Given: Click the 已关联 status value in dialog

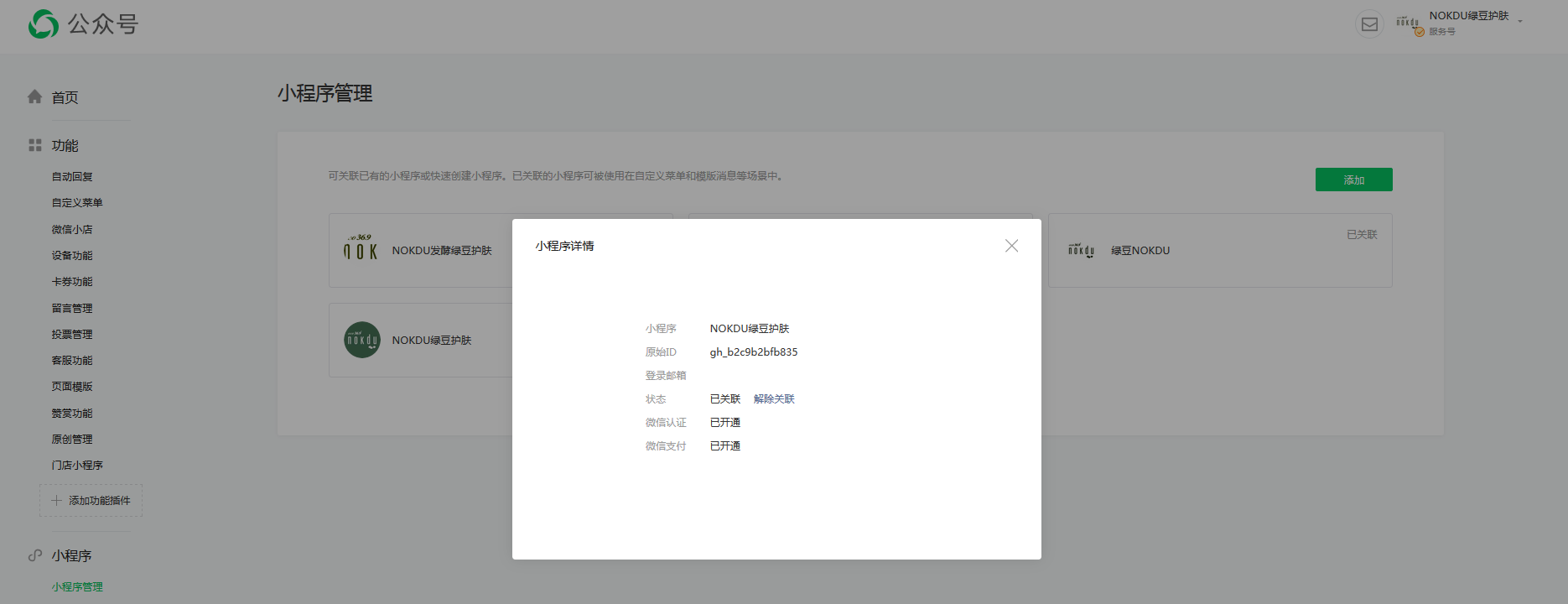Looking at the screenshot, I should pos(725,398).
